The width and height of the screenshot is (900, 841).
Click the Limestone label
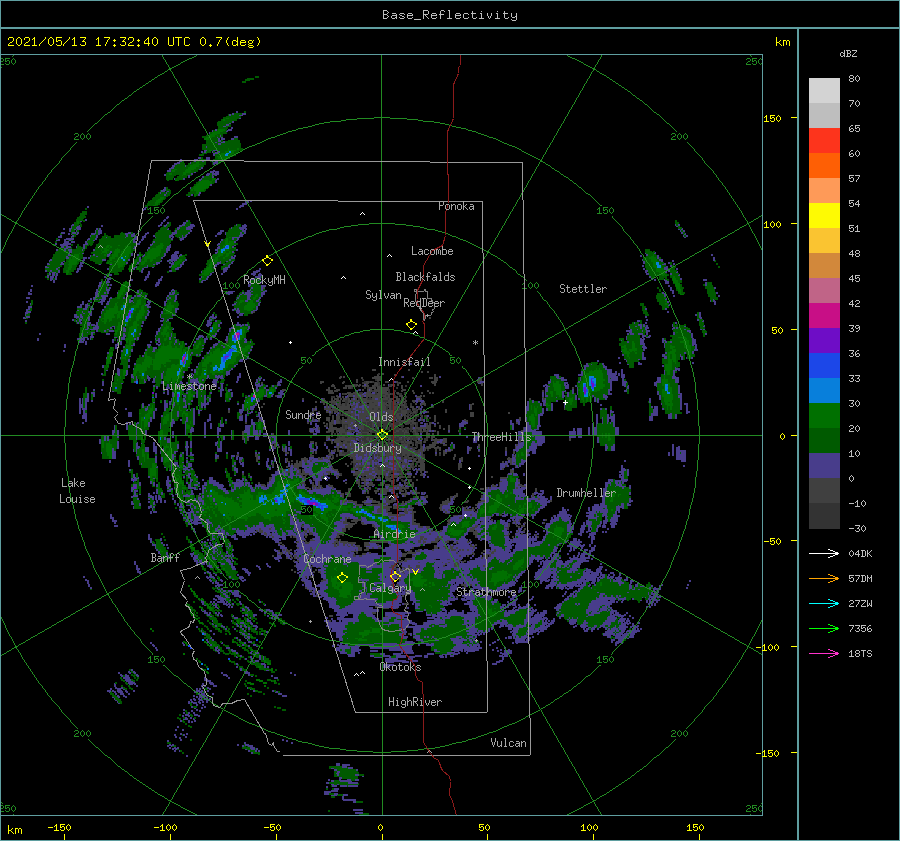[189, 386]
